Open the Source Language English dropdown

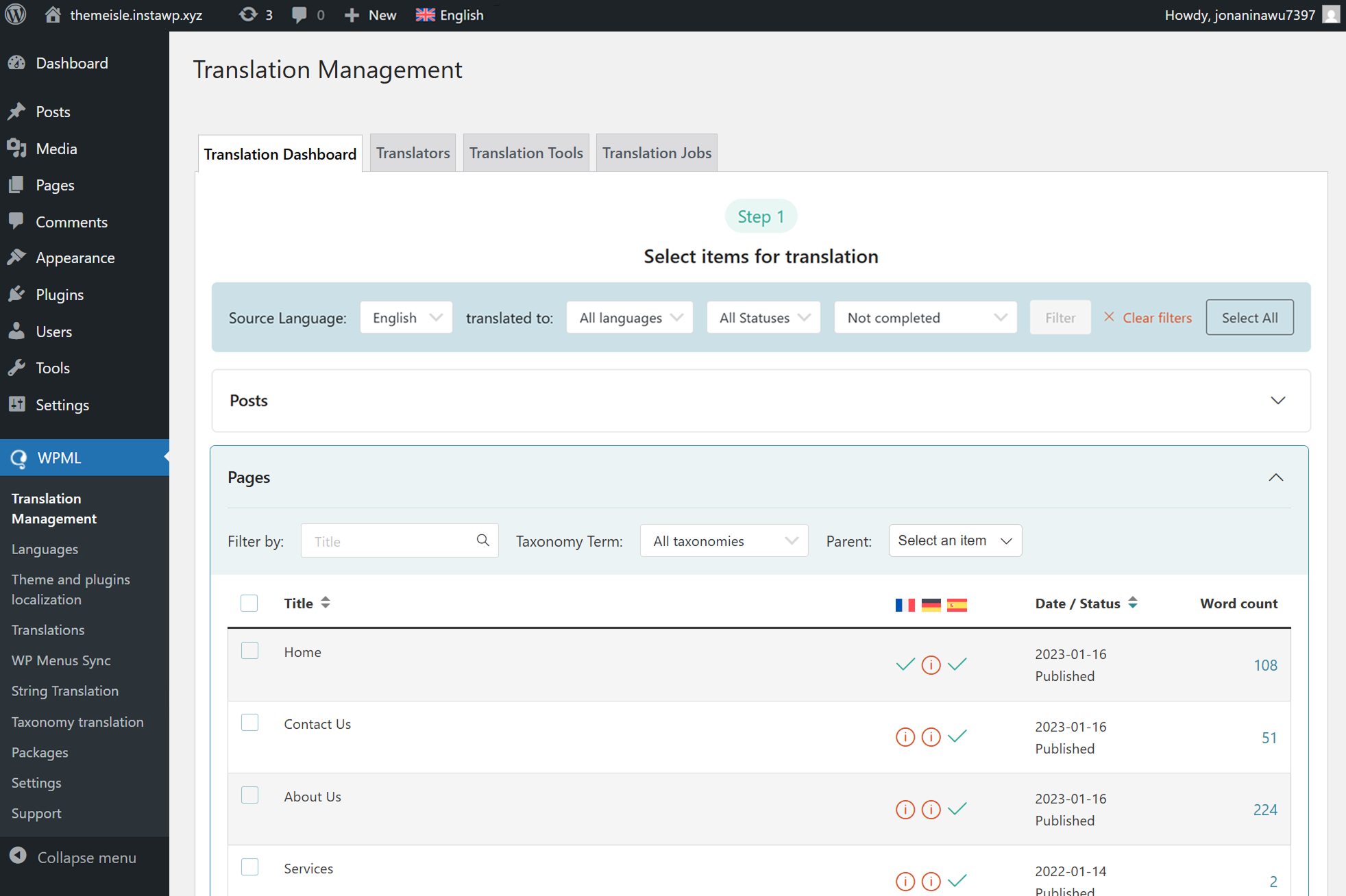point(406,318)
